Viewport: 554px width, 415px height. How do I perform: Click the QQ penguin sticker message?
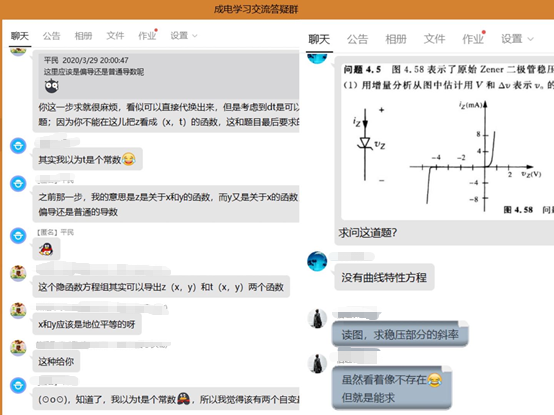[x=46, y=249]
